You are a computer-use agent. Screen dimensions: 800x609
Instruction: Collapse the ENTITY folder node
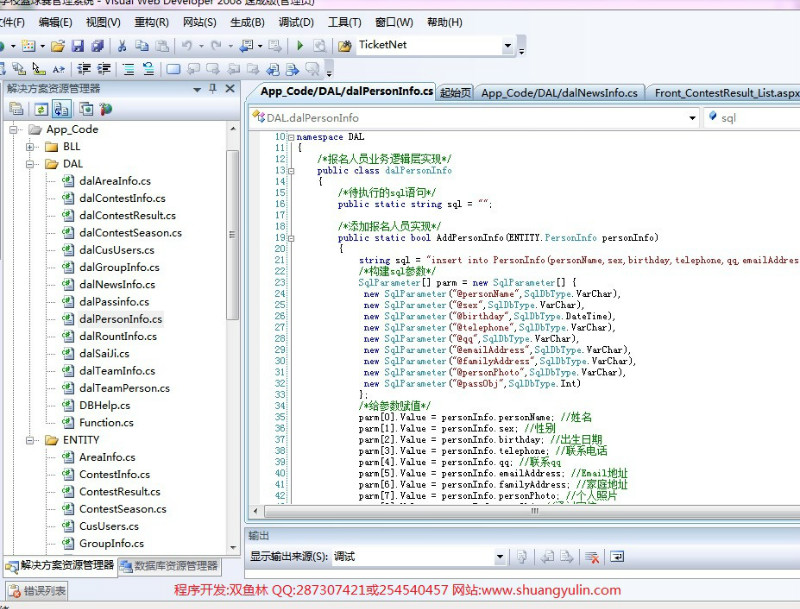pyautogui.click(x=30, y=440)
